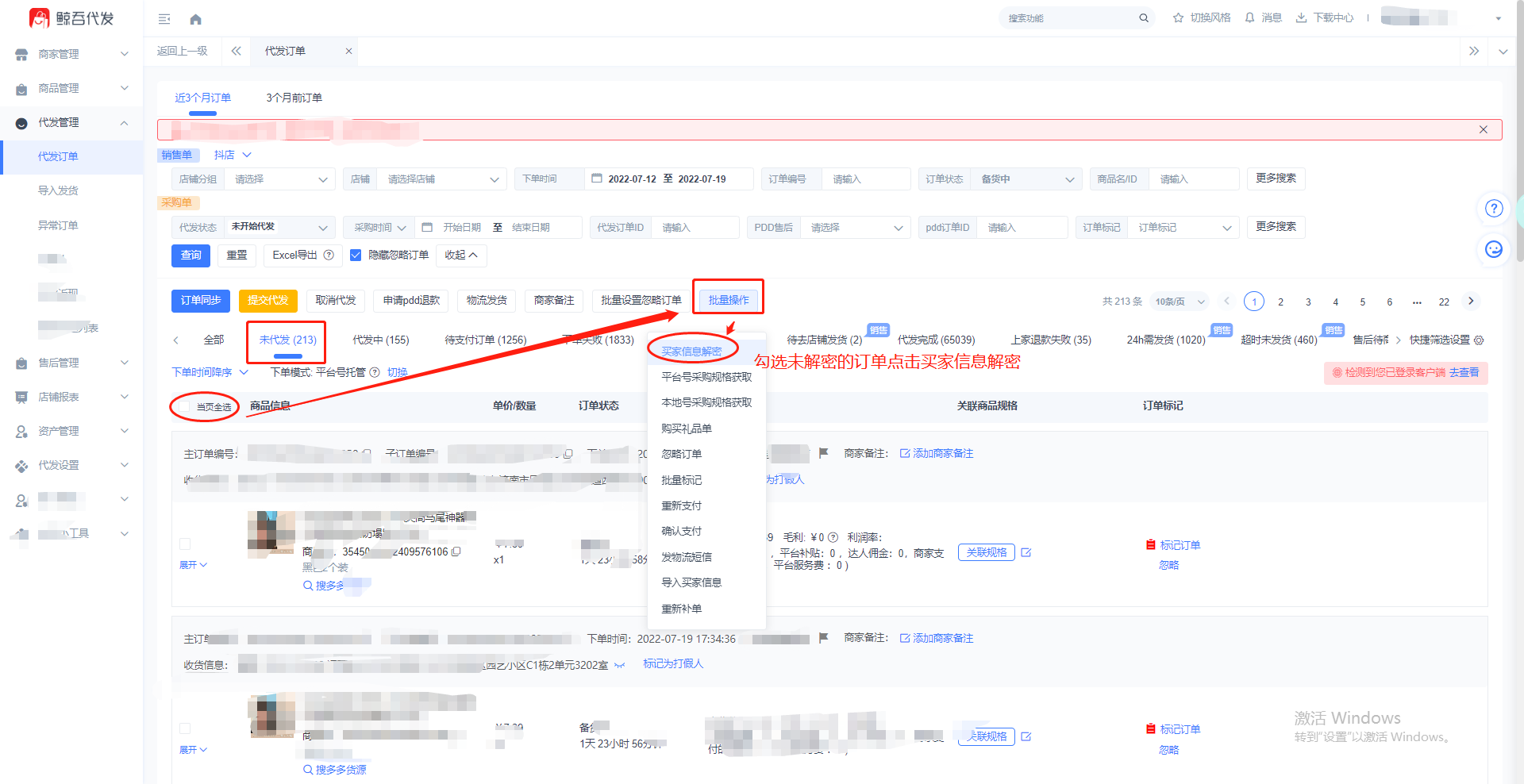Open 导入发货 in sidebar
Image resolution: width=1524 pixels, height=784 pixels.
point(58,190)
